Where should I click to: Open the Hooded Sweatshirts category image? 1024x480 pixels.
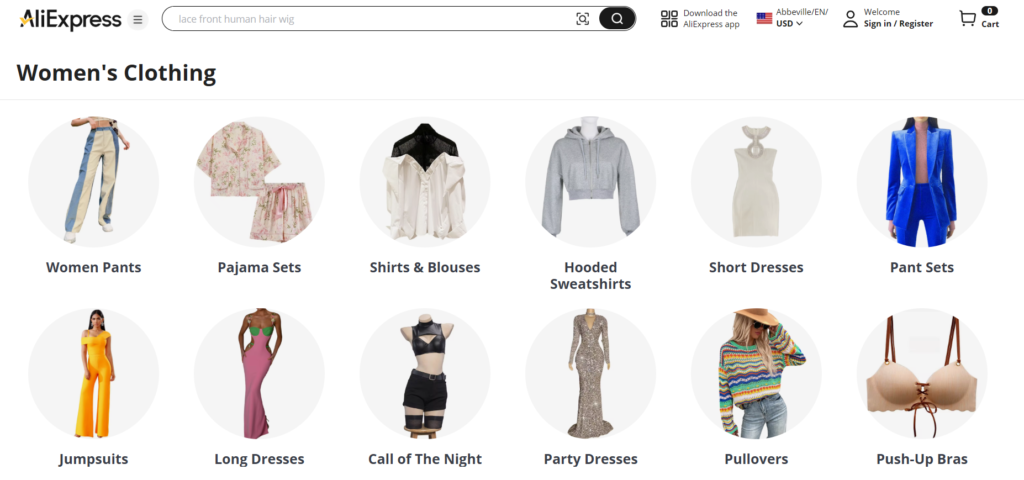[590, 182]
